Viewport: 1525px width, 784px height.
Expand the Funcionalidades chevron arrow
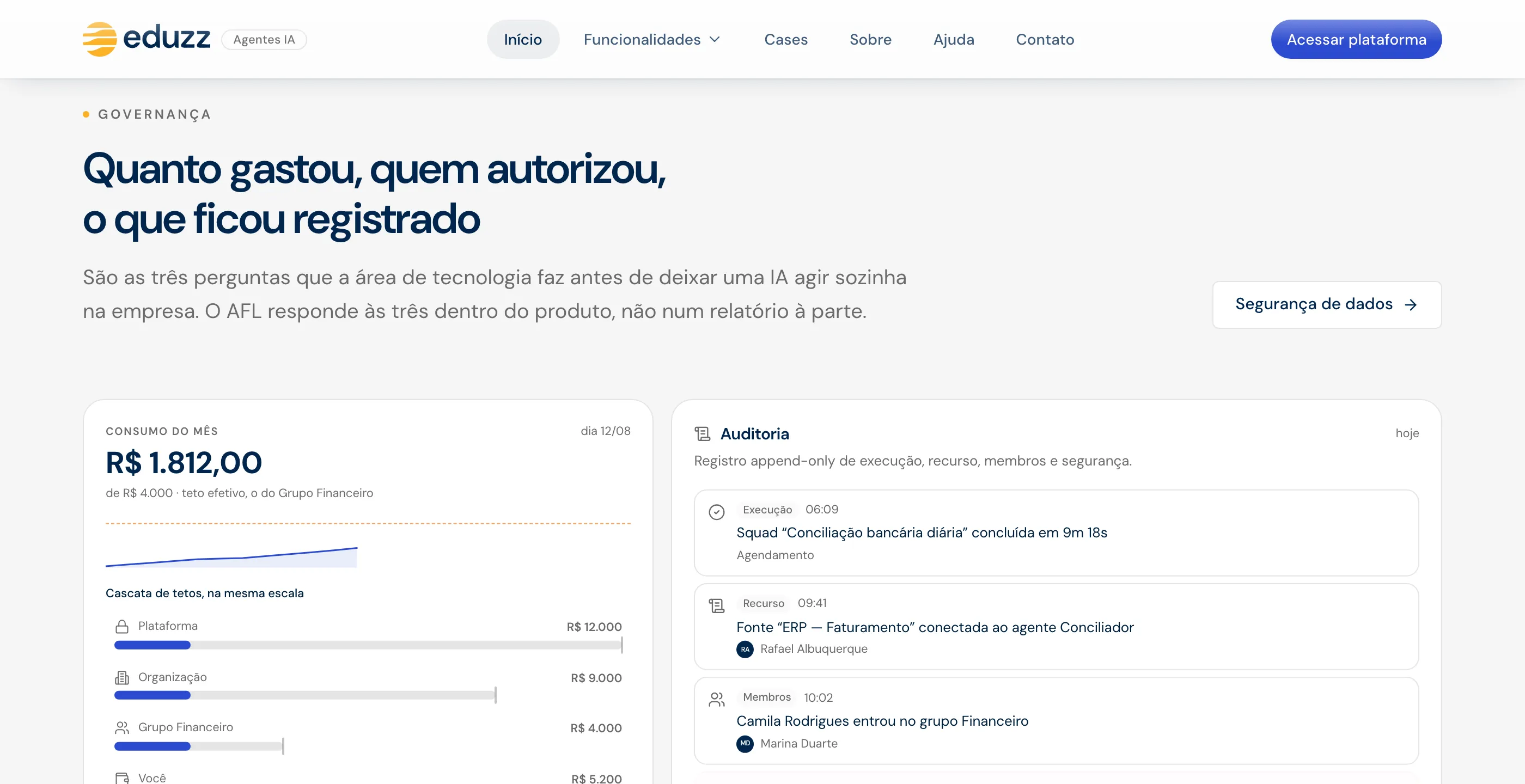tap(715, 40)
